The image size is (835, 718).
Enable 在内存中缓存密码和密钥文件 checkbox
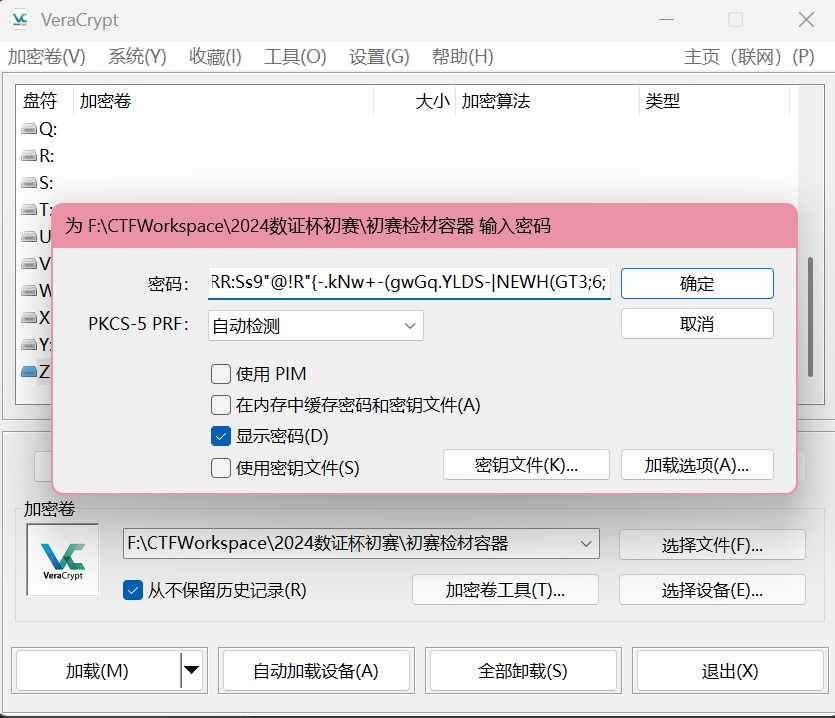pos(220,405)
